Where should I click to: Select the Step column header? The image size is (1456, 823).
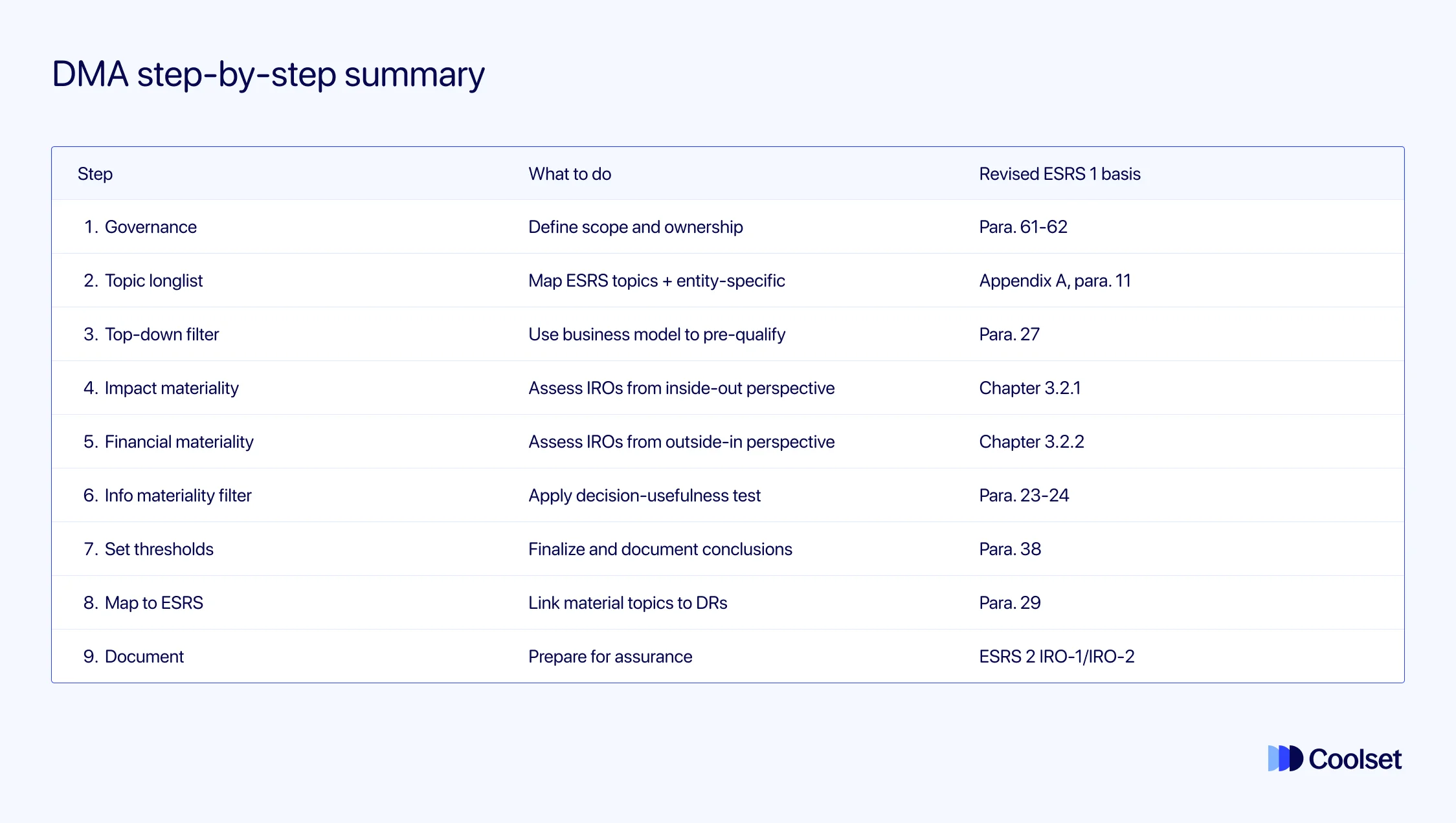point(95,174)
